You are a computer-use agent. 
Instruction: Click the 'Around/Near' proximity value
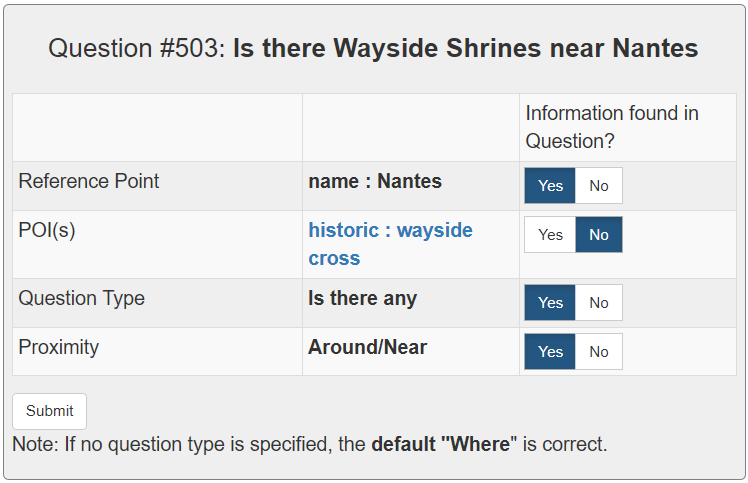click(367, 347)
